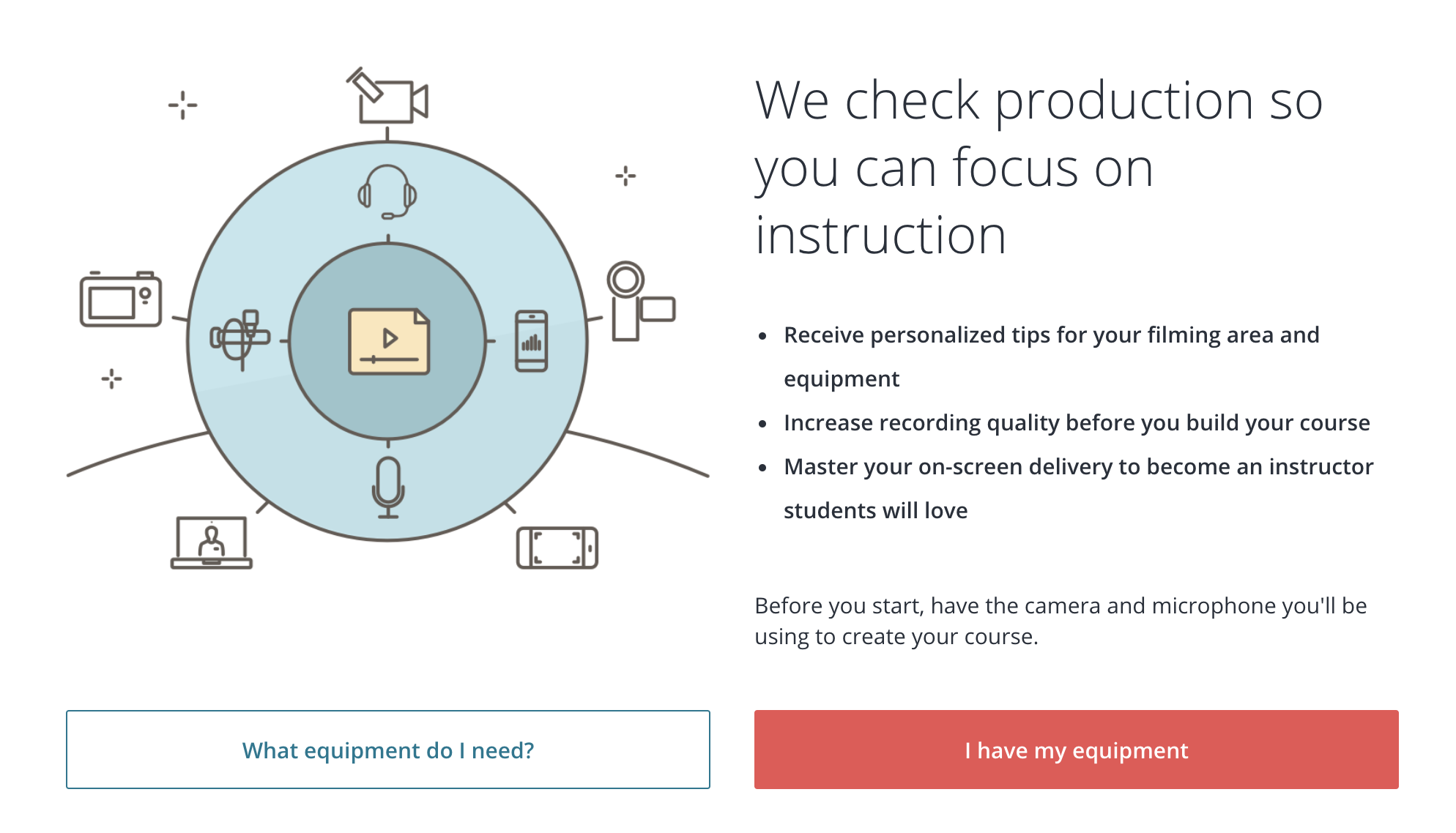Click "Master your on-screen delivery" bullet item
The width and height of the screenshot is (1456, 833).
1079,488
